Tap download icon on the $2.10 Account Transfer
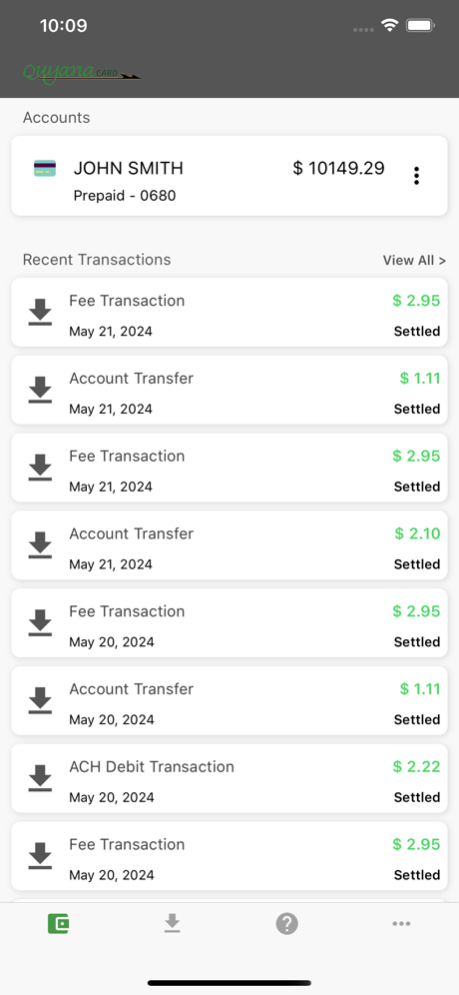Image resolution: width=459 pixels, height=995 pixels. tap(40, 545)
